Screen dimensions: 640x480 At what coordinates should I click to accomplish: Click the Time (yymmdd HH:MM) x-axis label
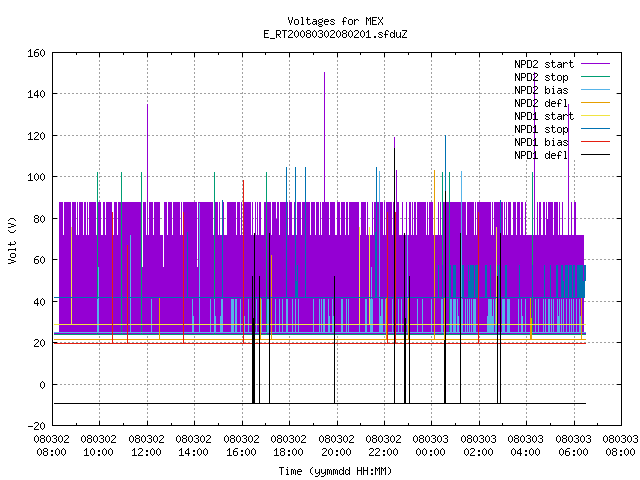[x=335, y=471]
